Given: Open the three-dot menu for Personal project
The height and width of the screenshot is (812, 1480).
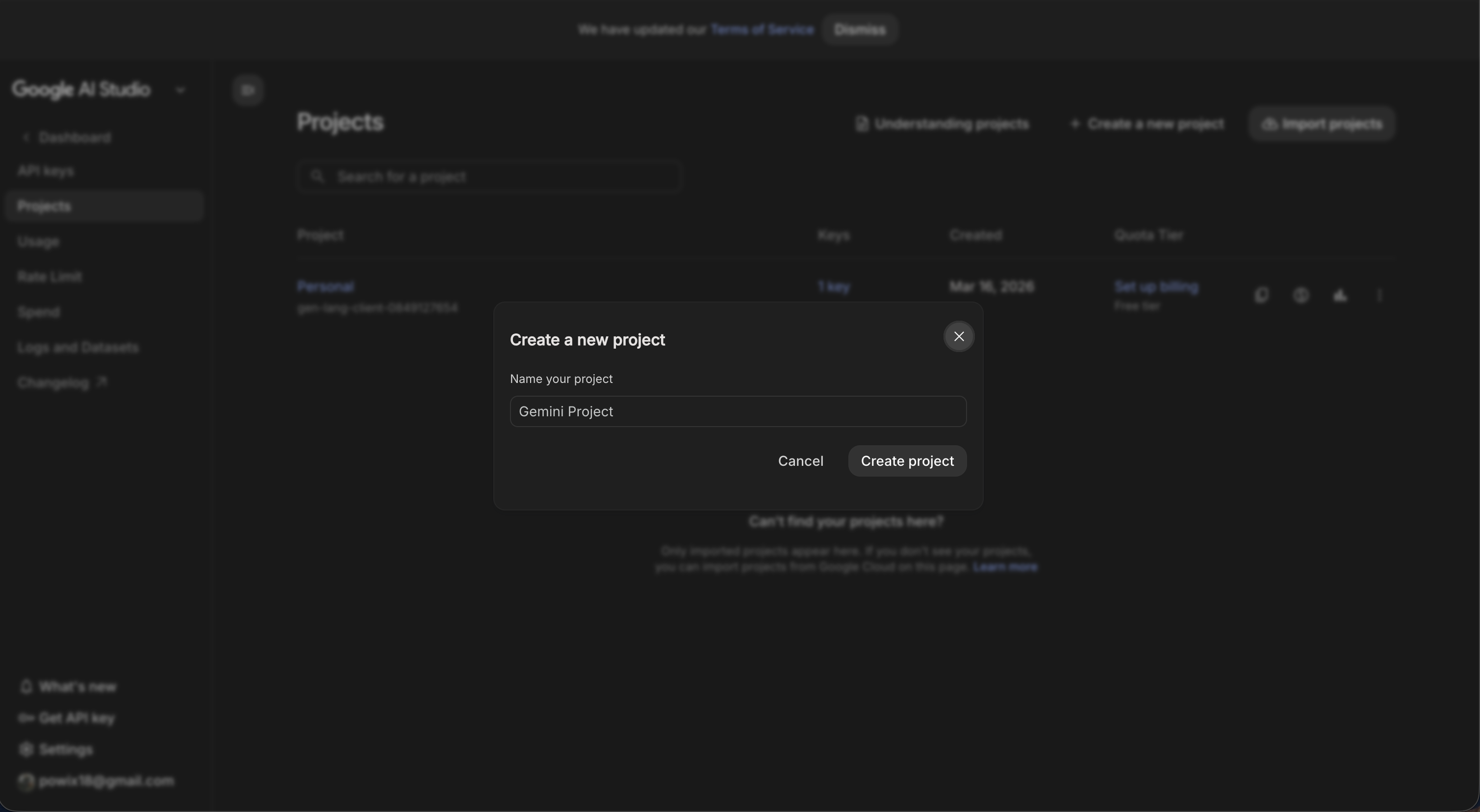Looking at the screenshot, I should click(1379, 295).
